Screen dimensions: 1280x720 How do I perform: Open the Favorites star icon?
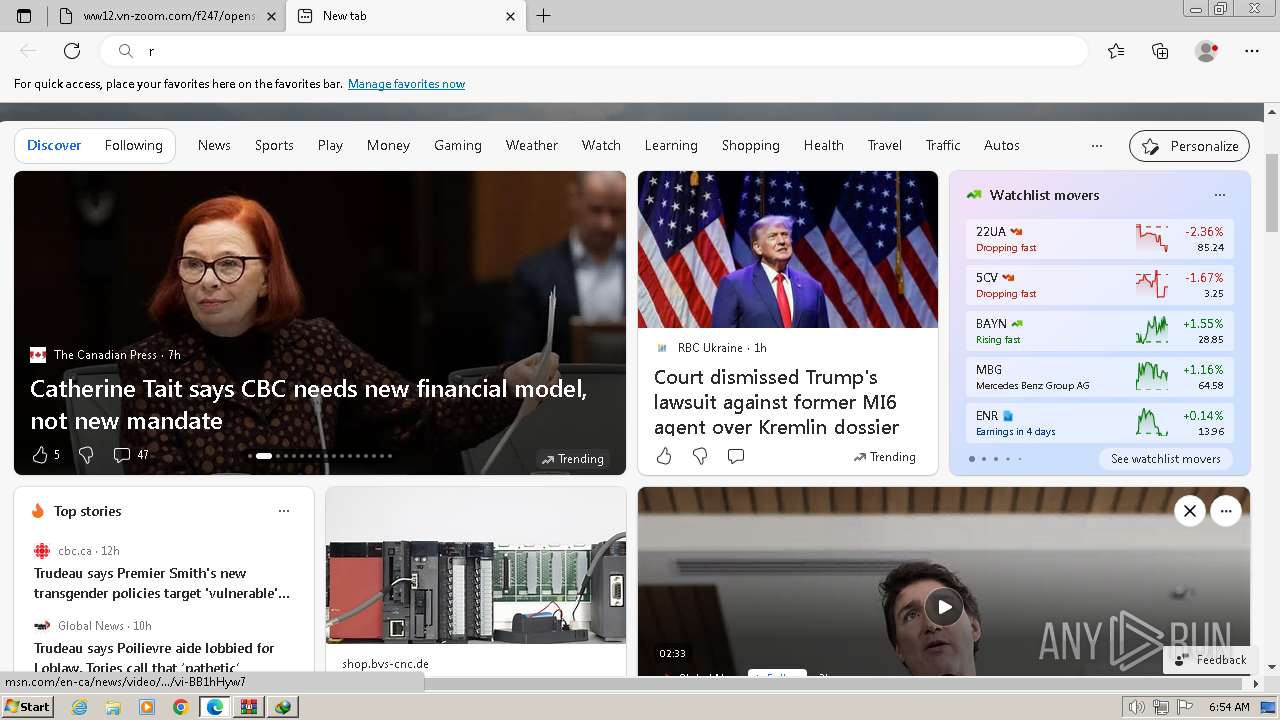point(1116,51)
